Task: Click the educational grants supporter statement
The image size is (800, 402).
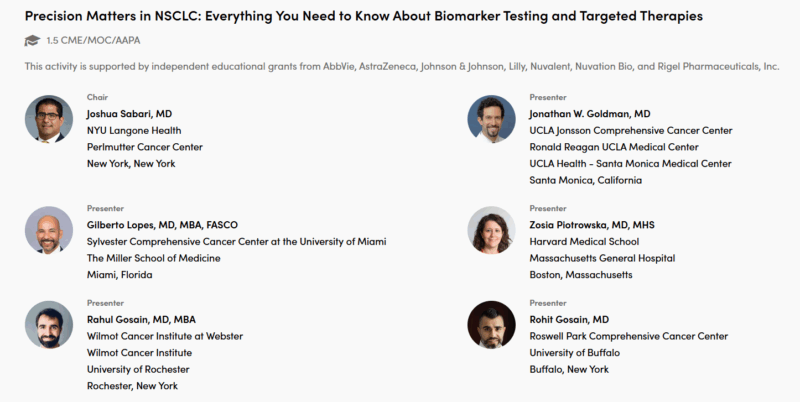Action: pos(402,66)
